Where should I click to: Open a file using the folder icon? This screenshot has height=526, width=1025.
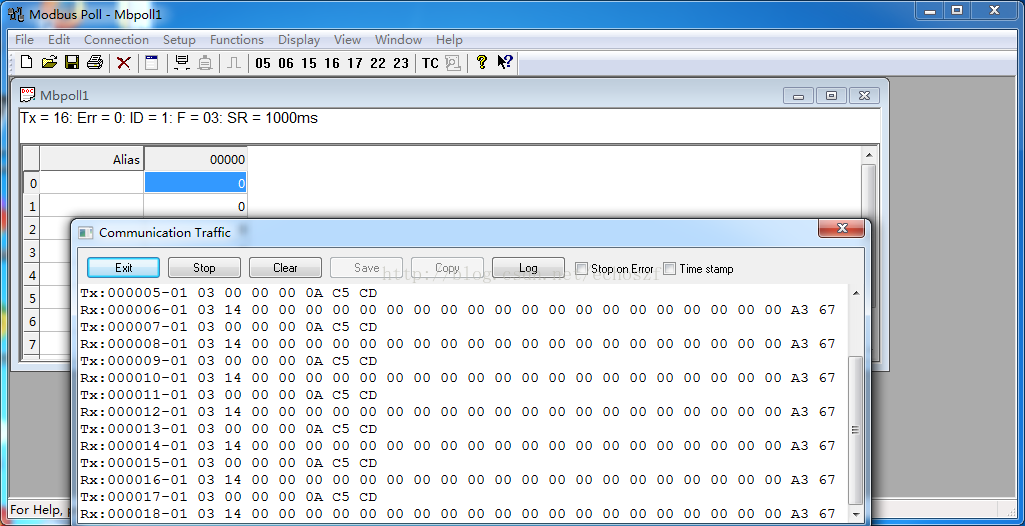pyautogui.click(x=49, y=62)
